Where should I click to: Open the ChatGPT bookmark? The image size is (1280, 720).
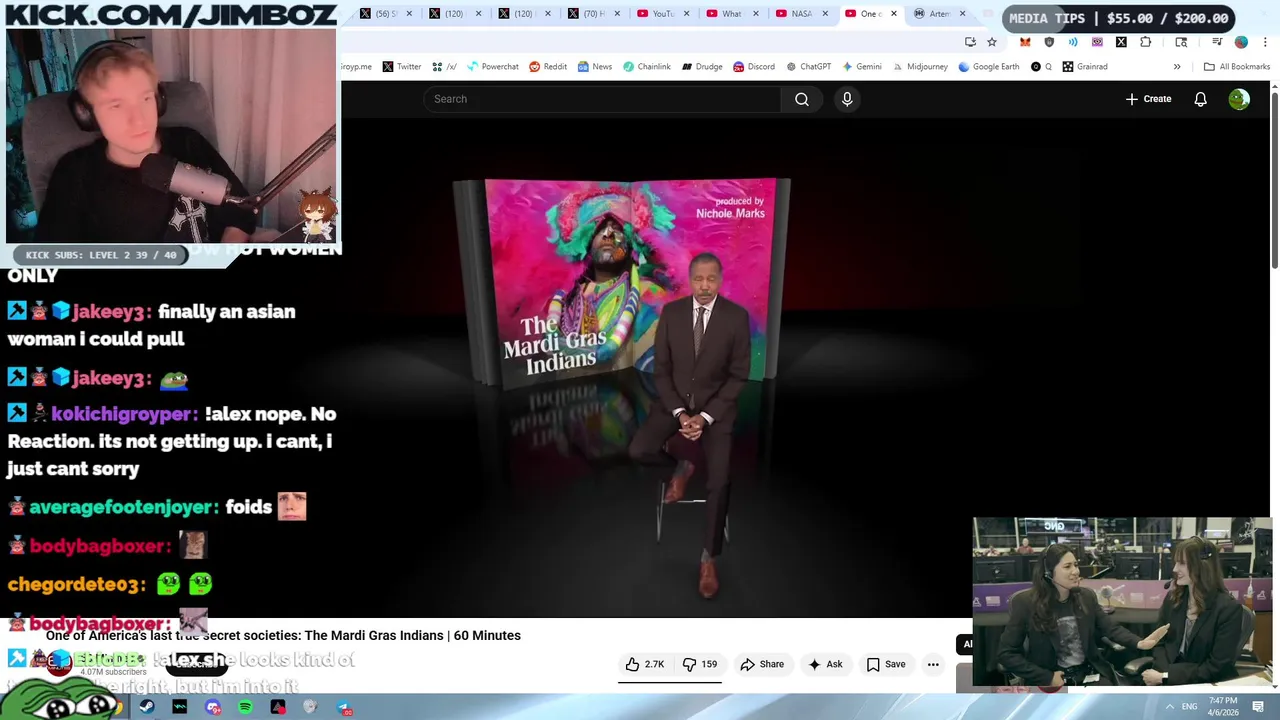click(x=809, y=67)
